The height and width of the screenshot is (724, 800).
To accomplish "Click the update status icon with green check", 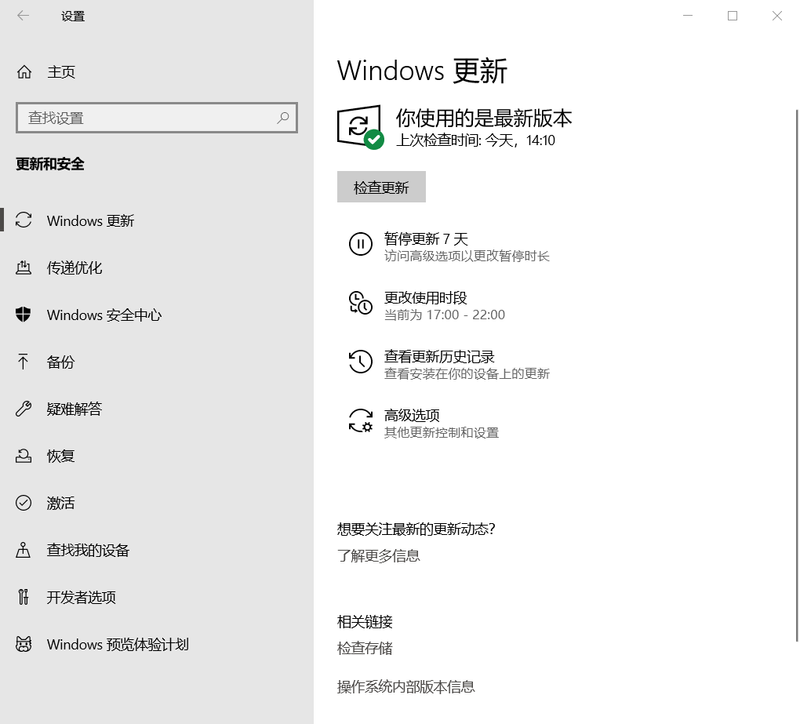I will click(360, 128).
